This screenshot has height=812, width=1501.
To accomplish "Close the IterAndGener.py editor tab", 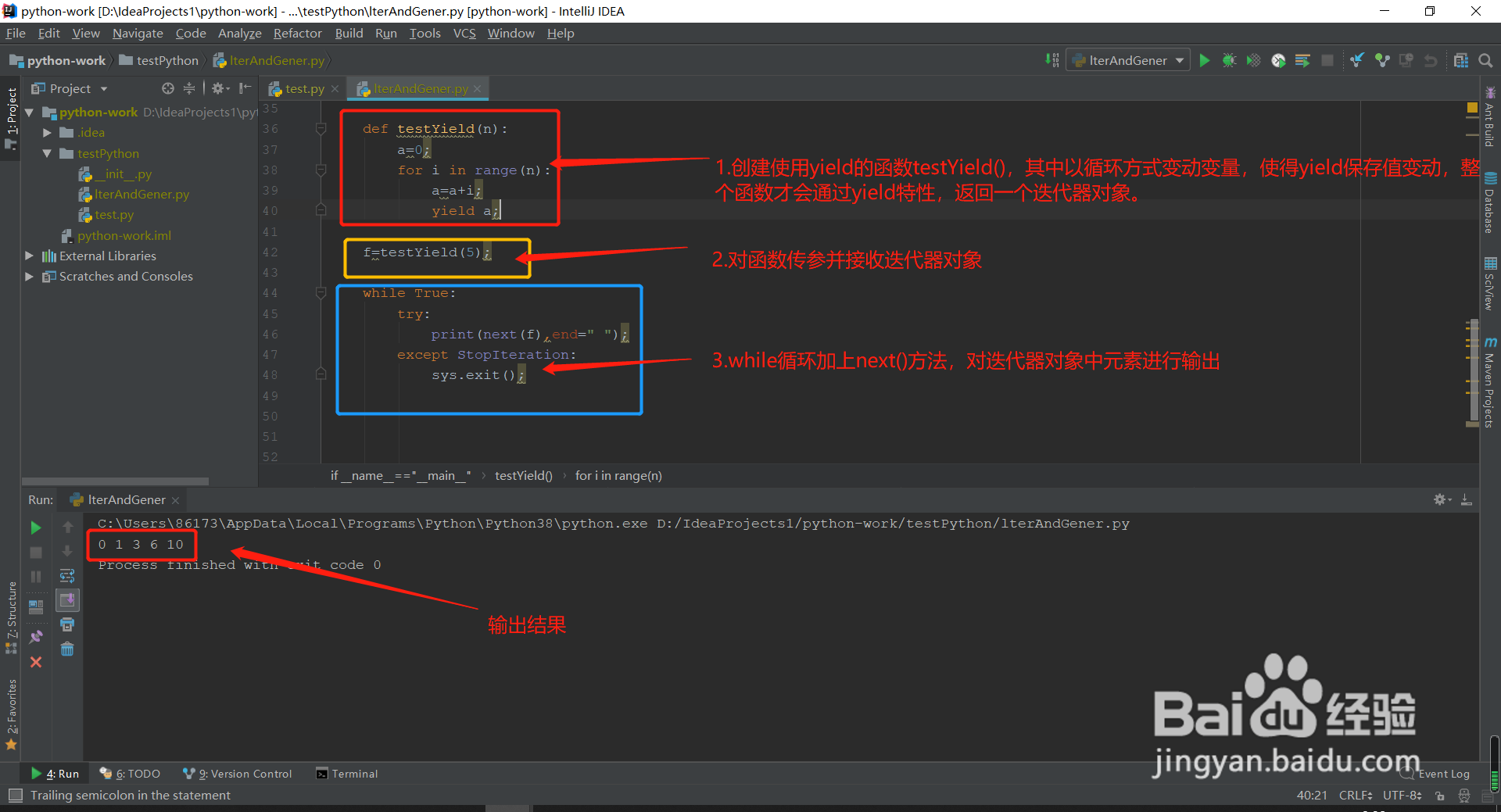I will (477, 88).
